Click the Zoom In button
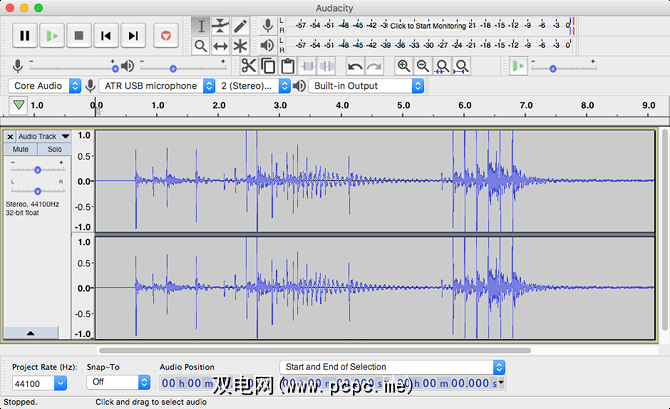Image resolution: width=670 pixels, height=409 pixels. [x=403, y=66]
